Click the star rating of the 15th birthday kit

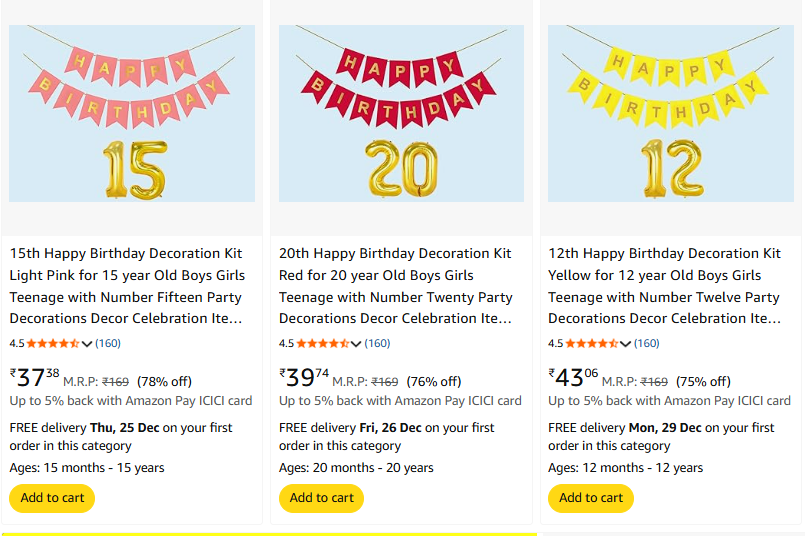[53, 344]
